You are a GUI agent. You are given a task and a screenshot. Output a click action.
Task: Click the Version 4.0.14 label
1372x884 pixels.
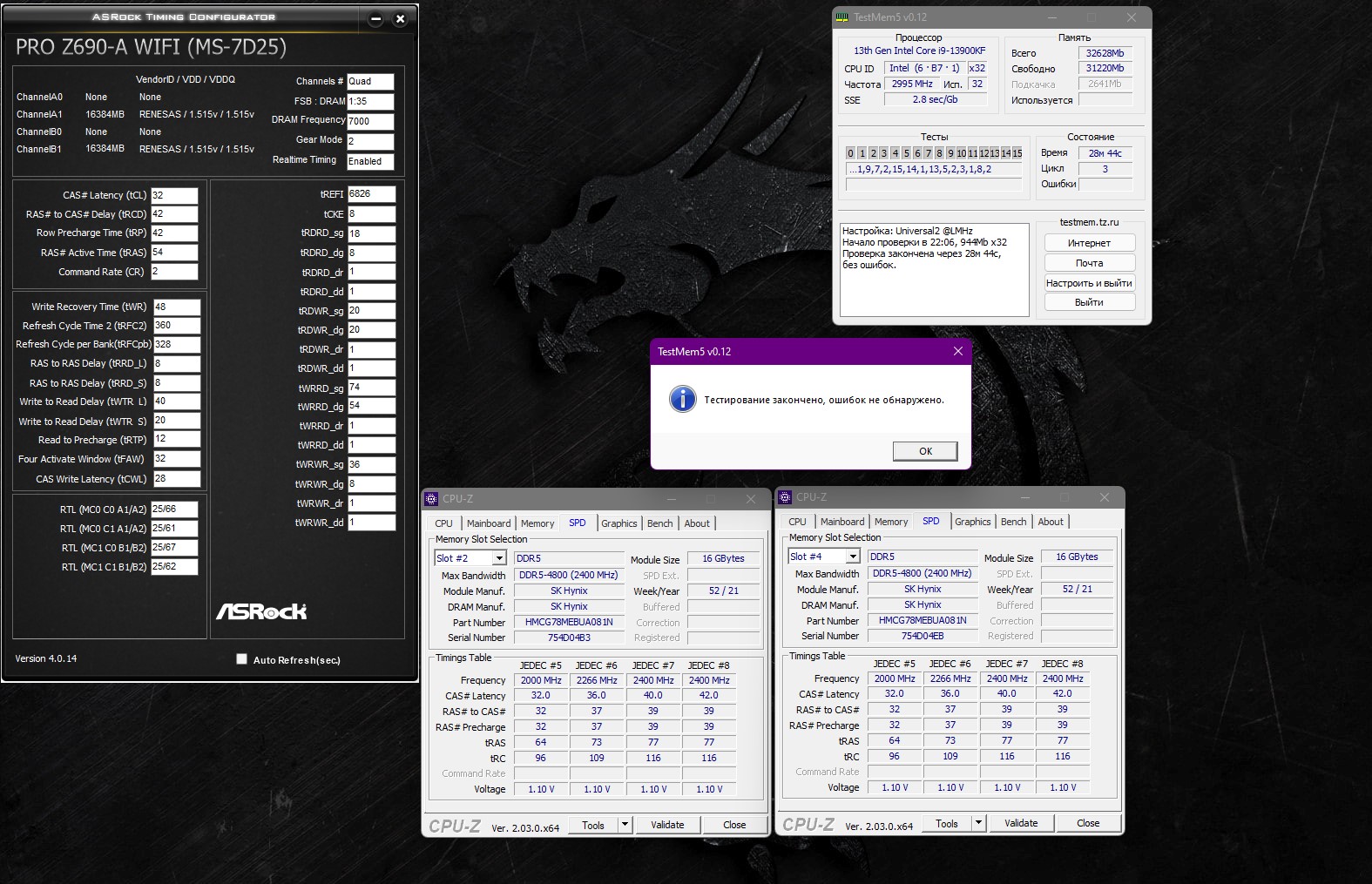45,658
